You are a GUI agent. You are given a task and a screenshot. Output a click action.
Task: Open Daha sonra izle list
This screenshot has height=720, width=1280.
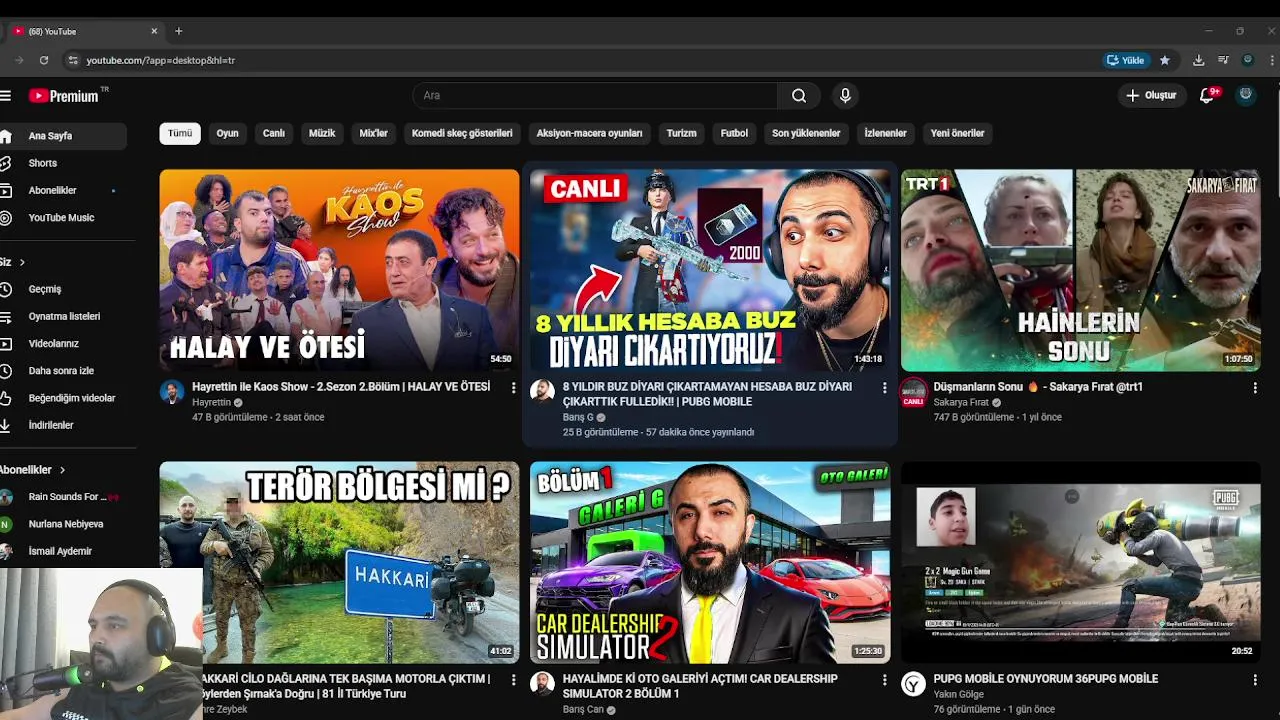(x=62, y=370)
